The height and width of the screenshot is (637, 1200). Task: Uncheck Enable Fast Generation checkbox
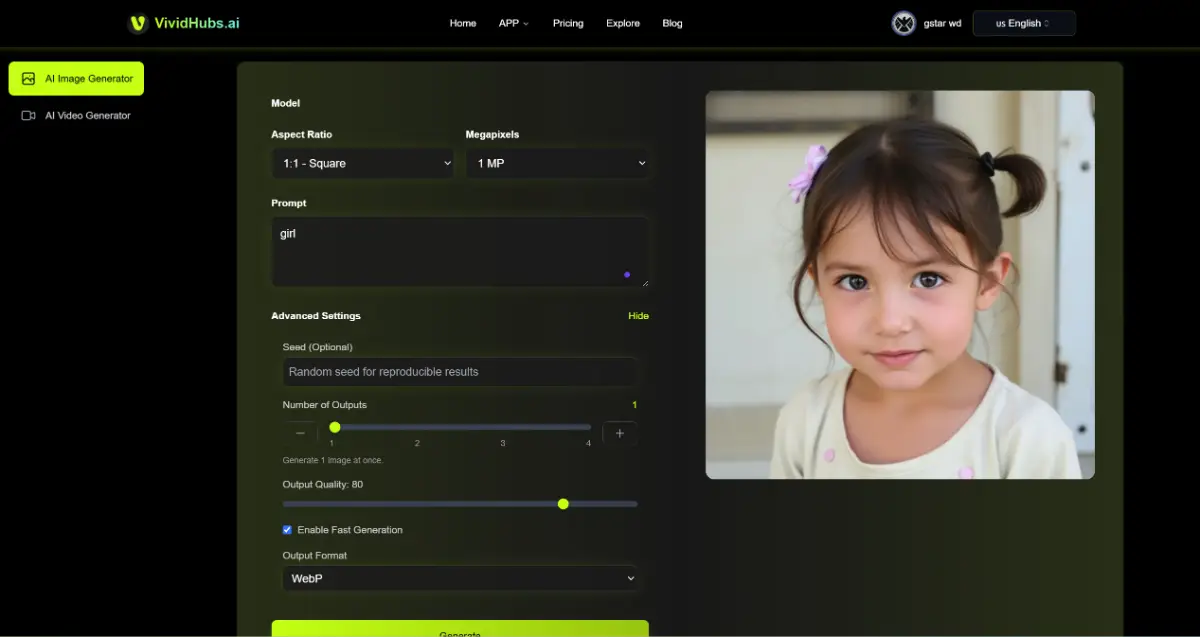[x=288, y=530]
